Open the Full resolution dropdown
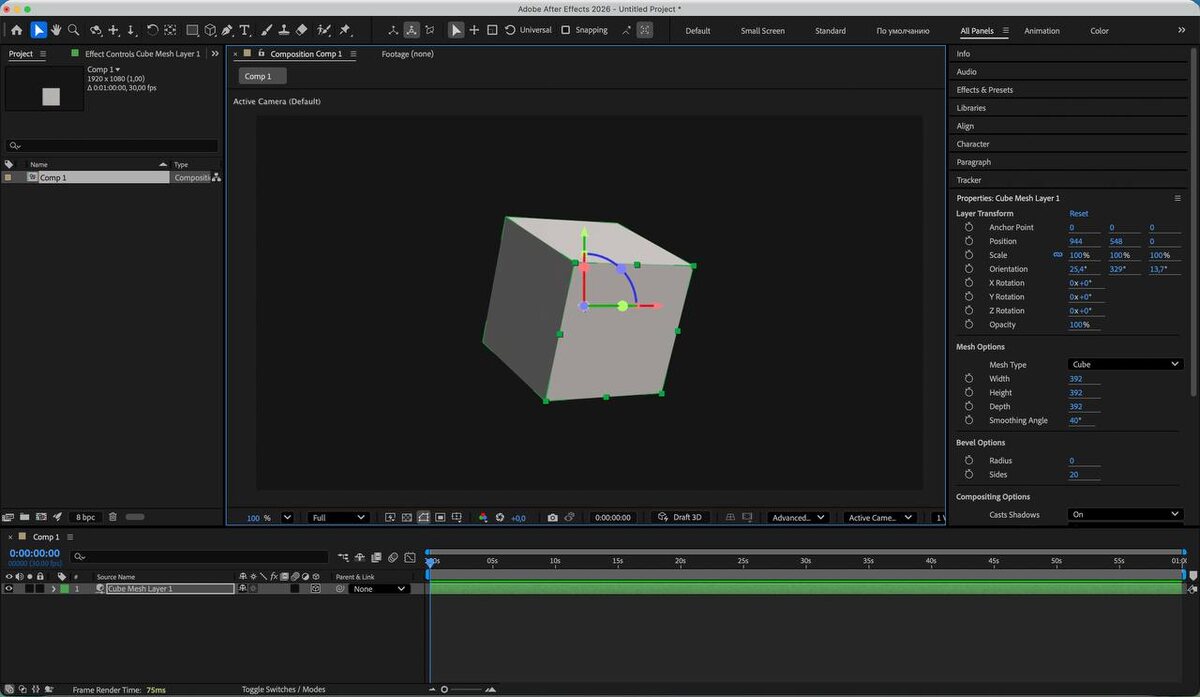Screen dimensions: 1200x697 coord(338,518)
